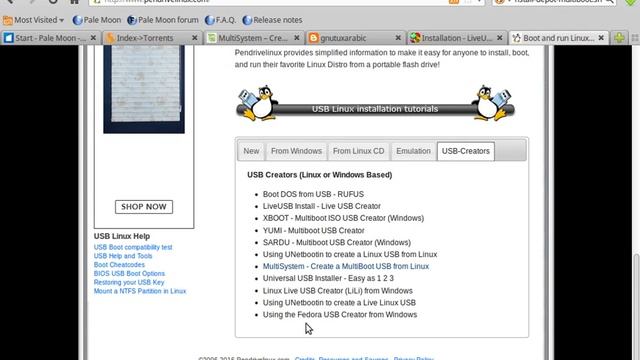The height and width of the screenshot is (360, 640).
Task: Open the Pale Moon forum bookmark
Action: click(162, 20)
